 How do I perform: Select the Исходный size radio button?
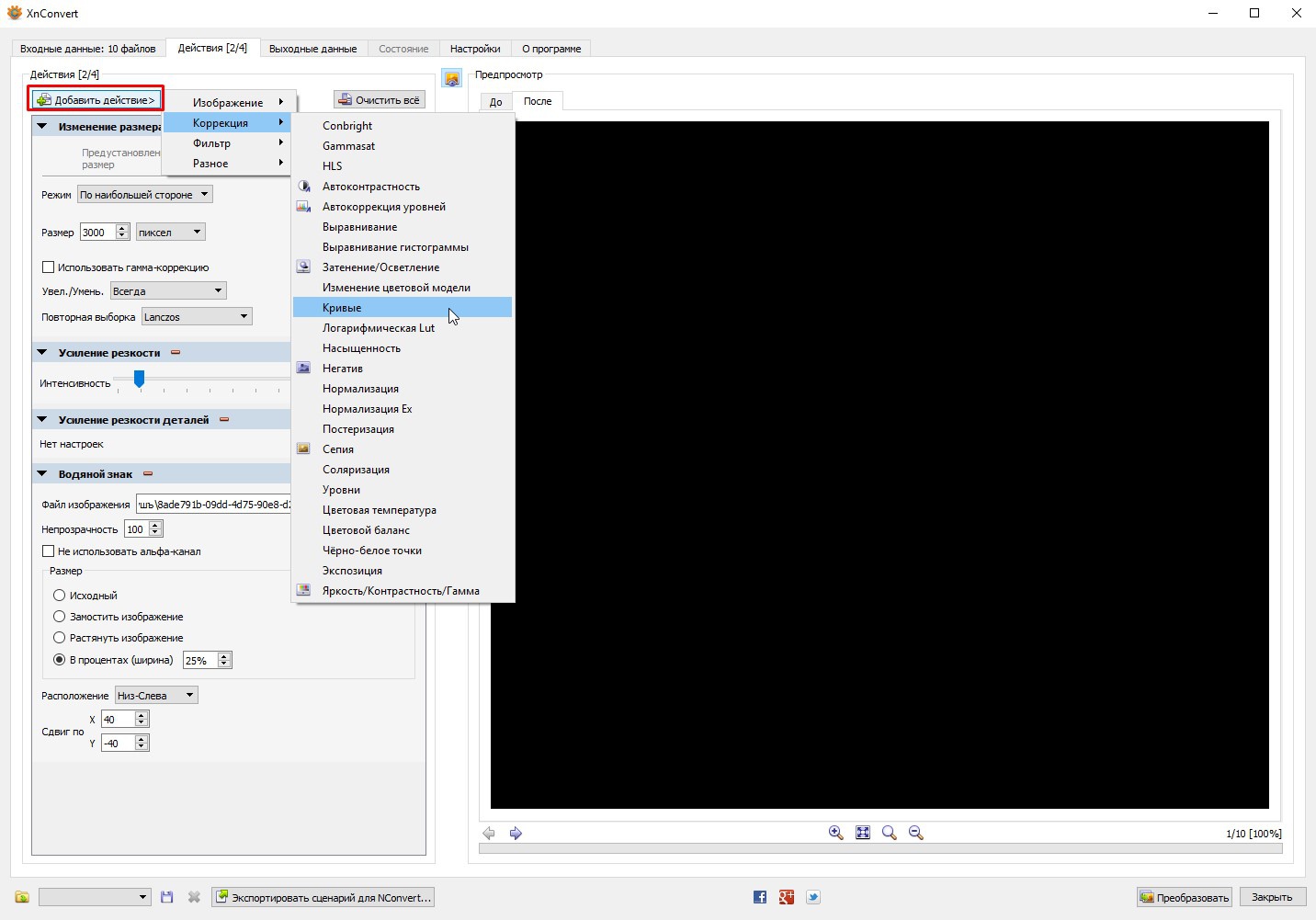(60, 596)
